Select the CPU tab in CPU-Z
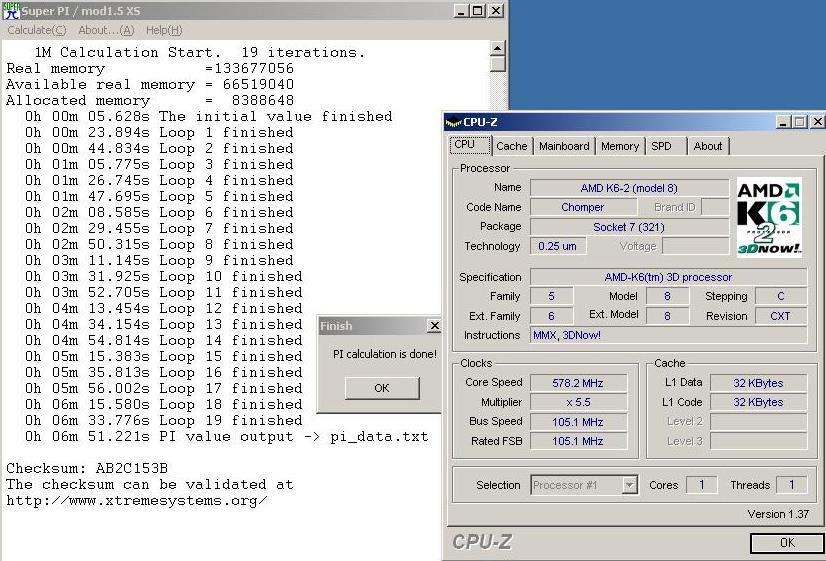Image resolution: width=826 pixels, height=561 pixels. pos(470,145)
